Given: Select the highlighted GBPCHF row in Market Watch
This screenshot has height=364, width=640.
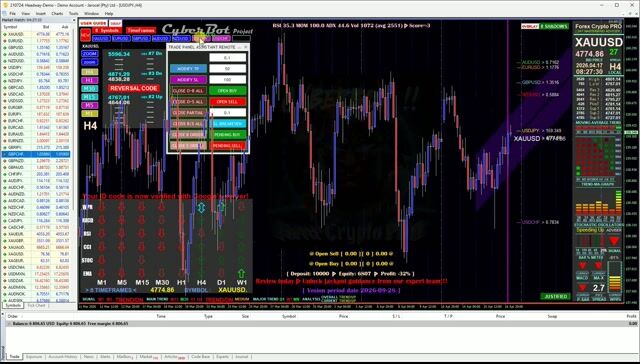Looking at the screenshot, I should (x=36, y=154).
